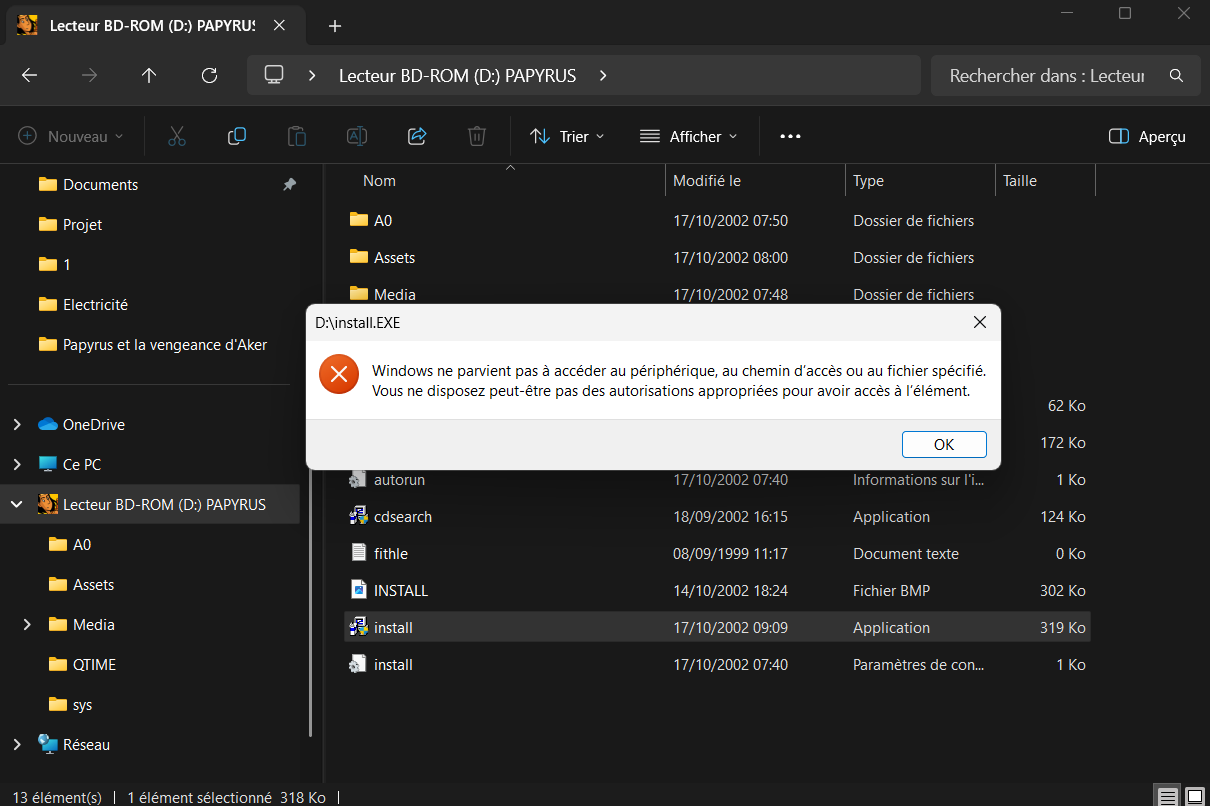
Task: Click the forward navigation arrow
Action: (x=89, y=75)
